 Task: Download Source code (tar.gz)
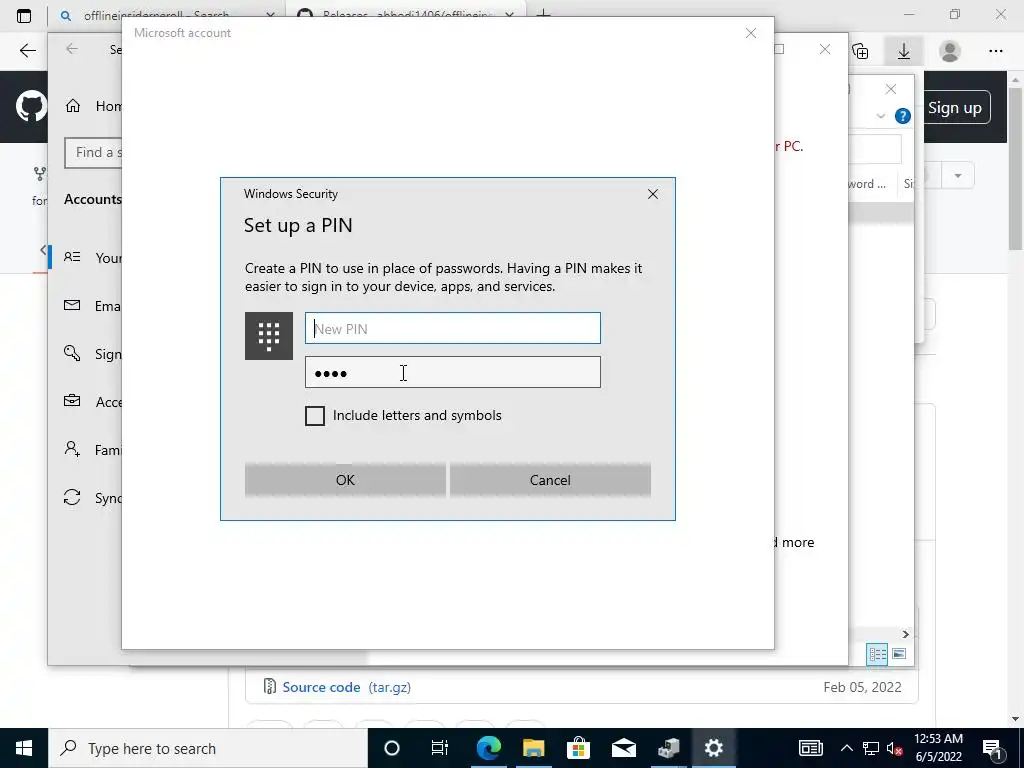[347, 687]
